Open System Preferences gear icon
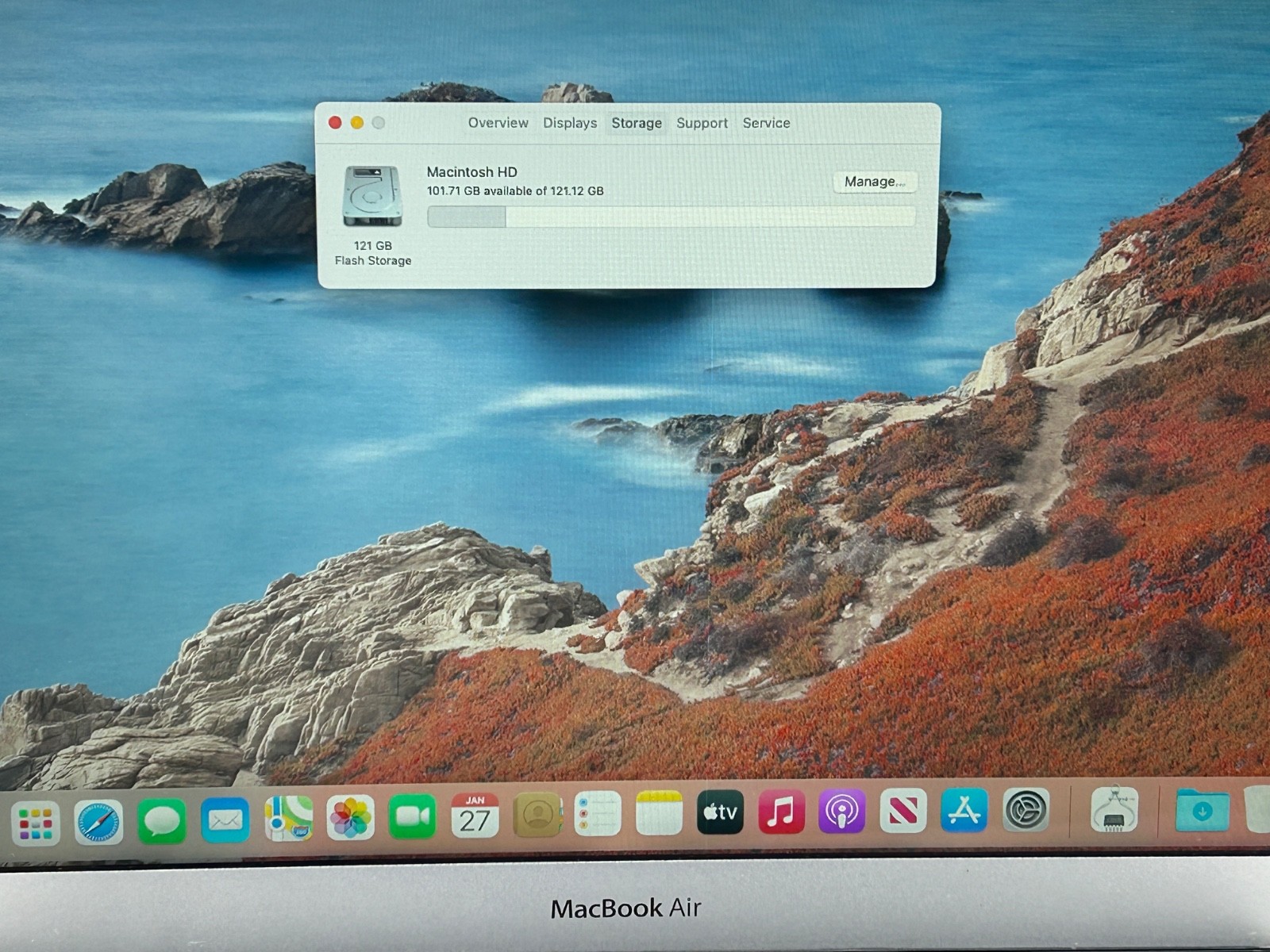 click(1026, 811)
